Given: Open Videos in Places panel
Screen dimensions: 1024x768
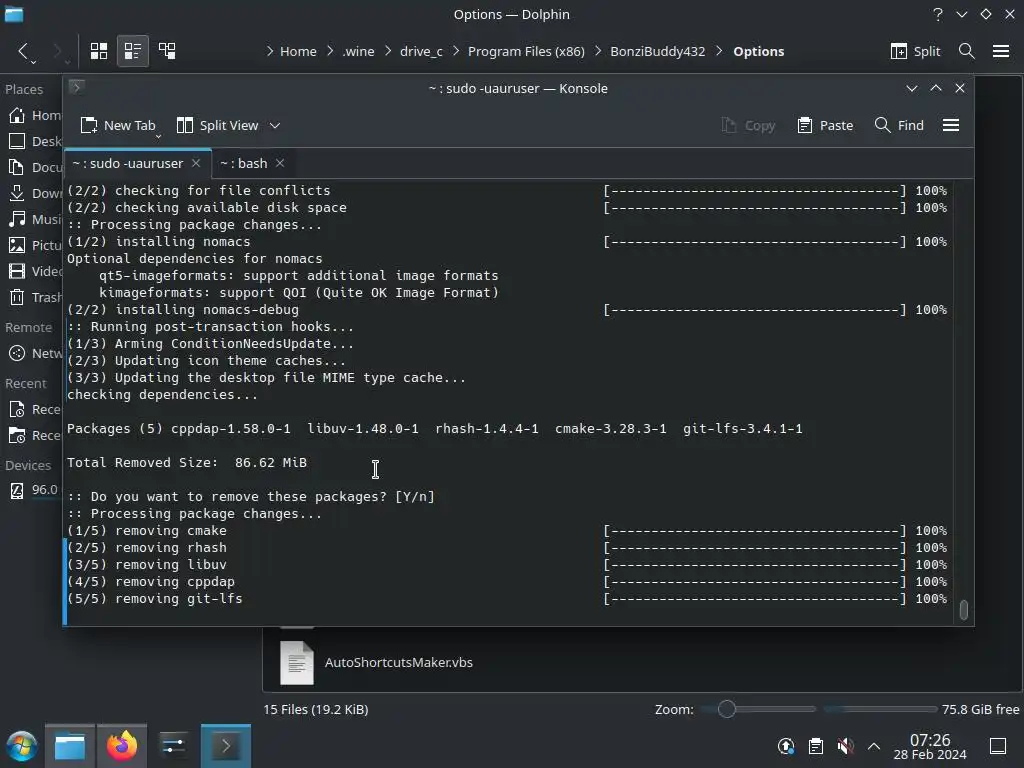Looking at the screenshot, I should click(x=33, y=271).
